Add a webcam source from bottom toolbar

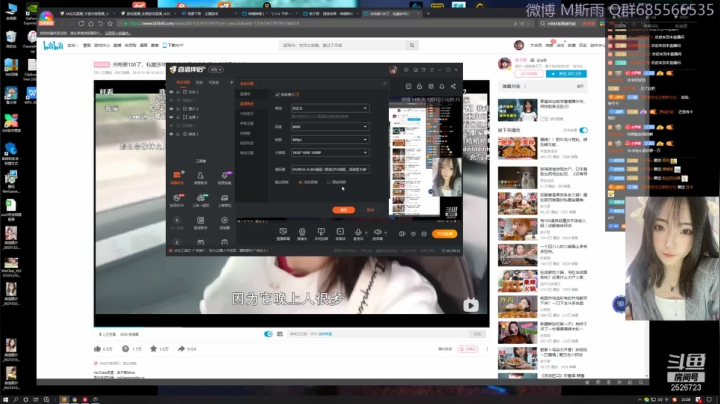[x=302, y=232]
